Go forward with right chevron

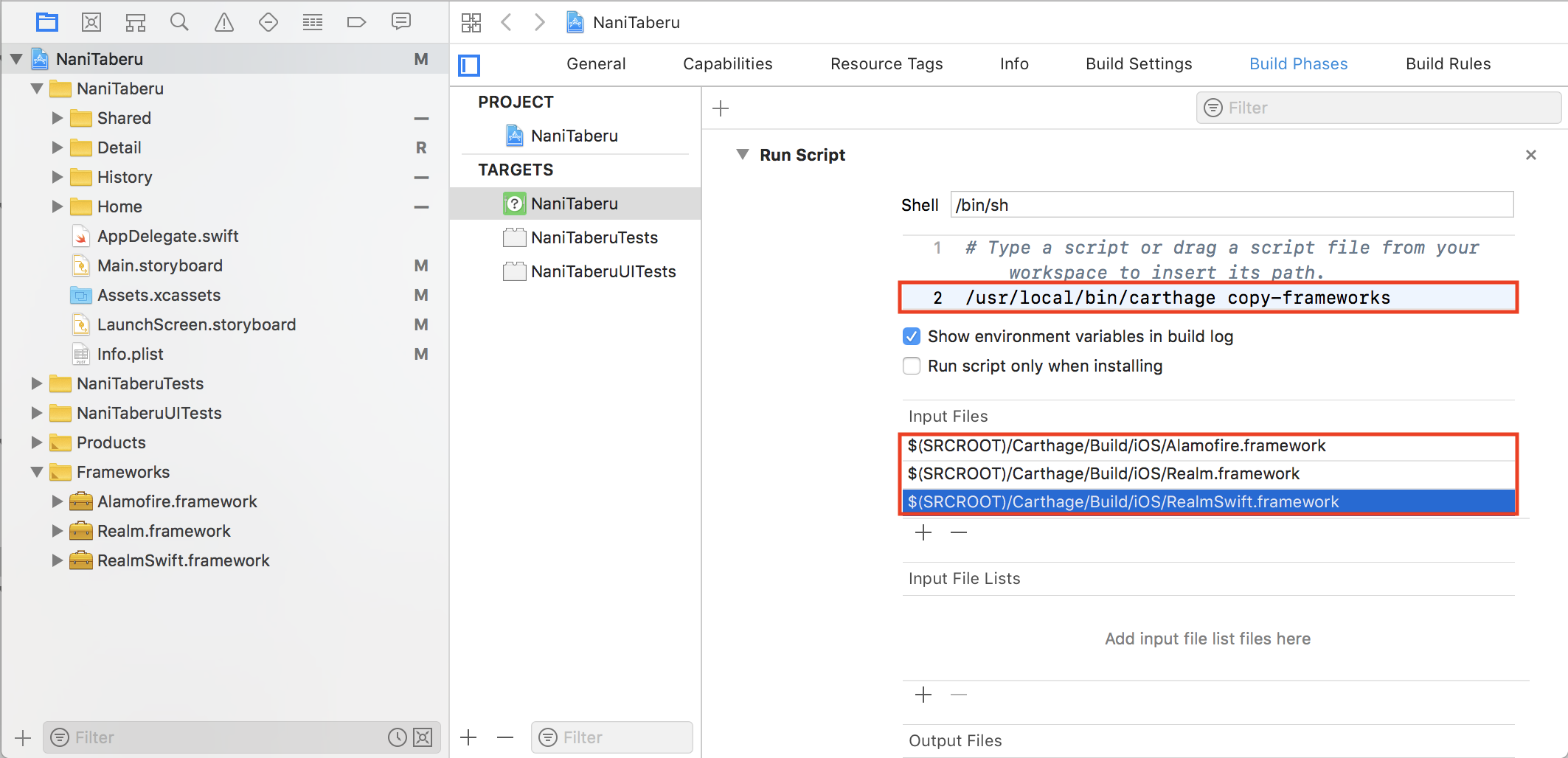[540, 22]
